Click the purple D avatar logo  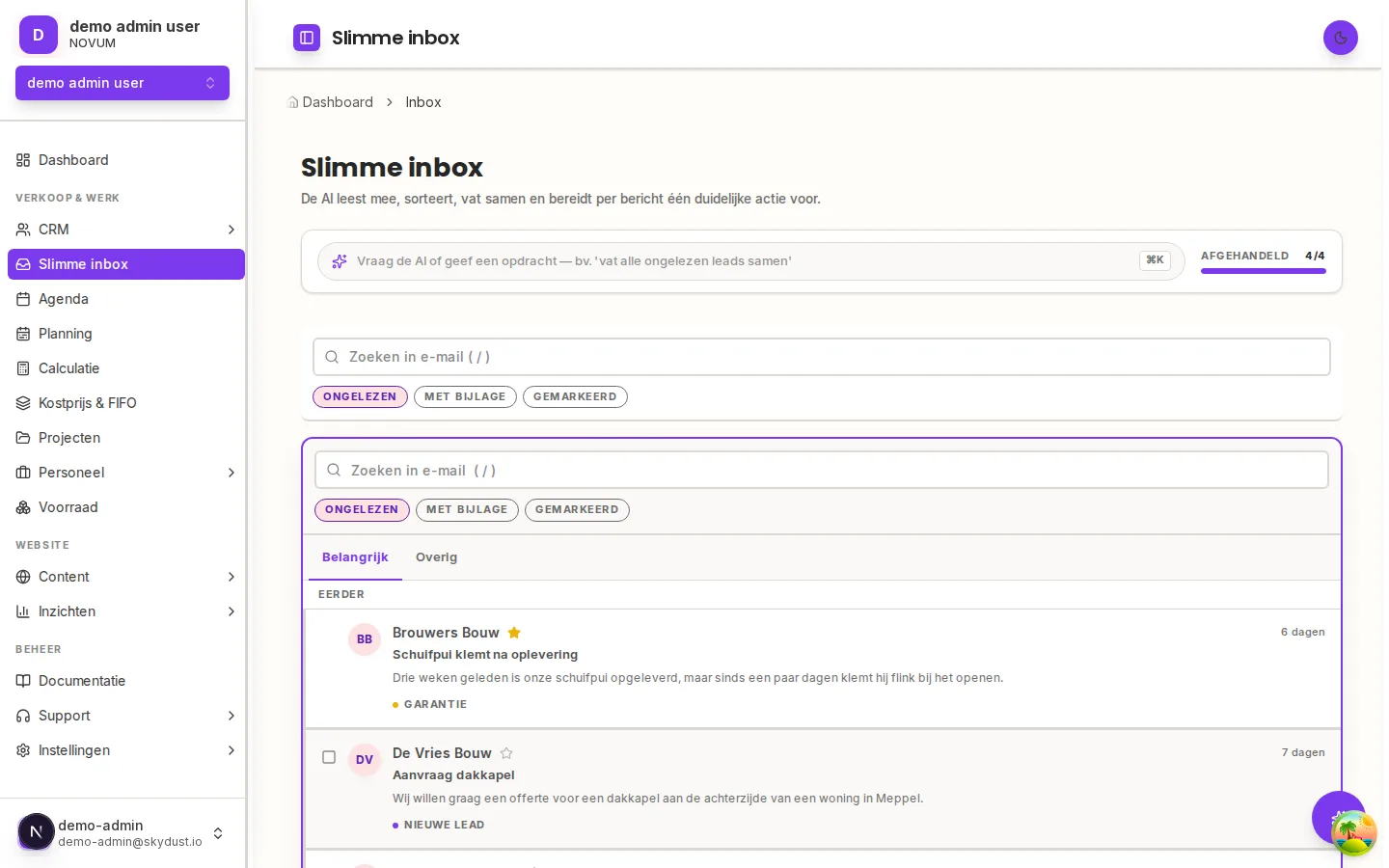coord(39,35)
